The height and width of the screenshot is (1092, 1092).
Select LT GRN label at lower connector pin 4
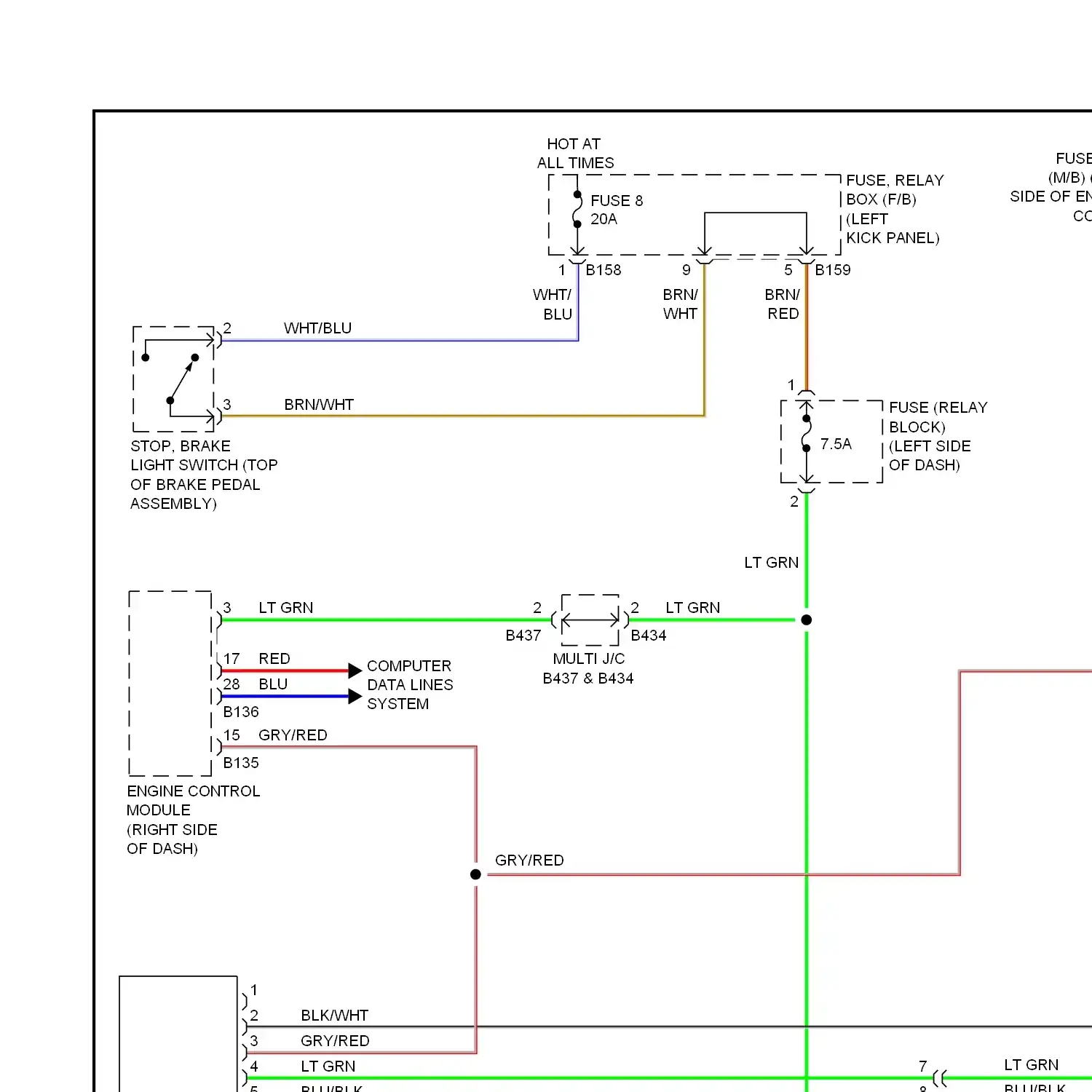[x=328, y=1067]
